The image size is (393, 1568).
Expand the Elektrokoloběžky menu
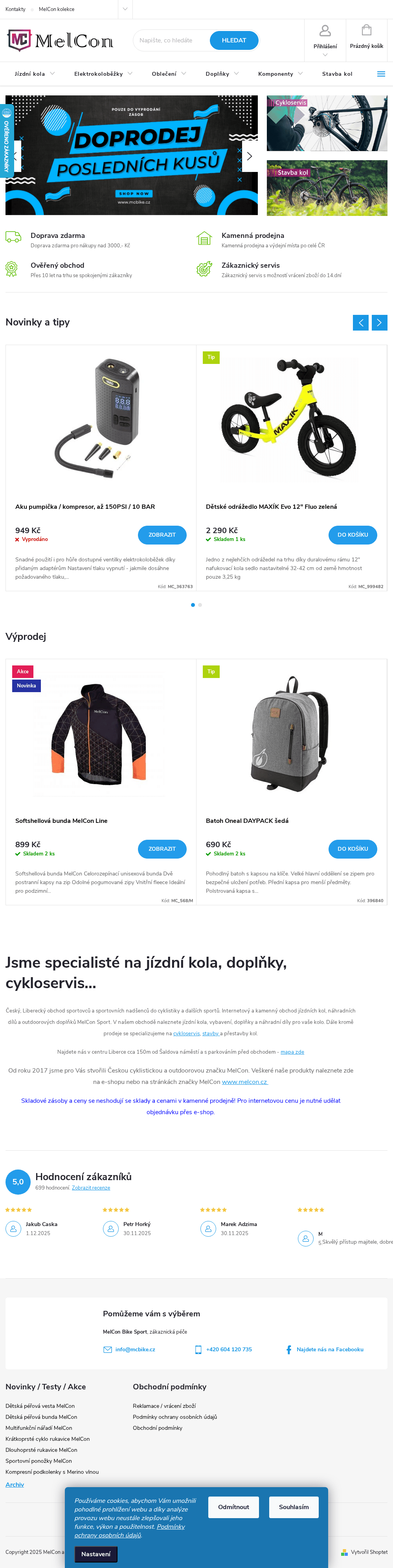103,74
